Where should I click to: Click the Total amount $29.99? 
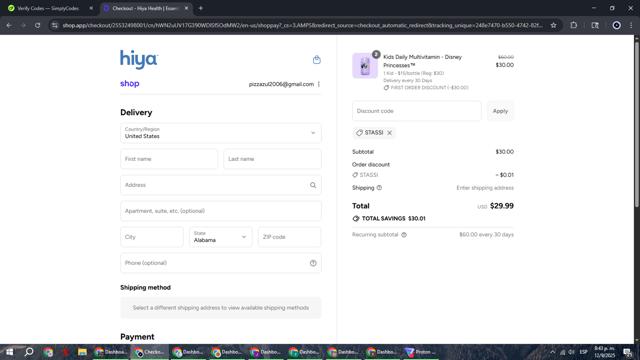click(x=502, y=206)
